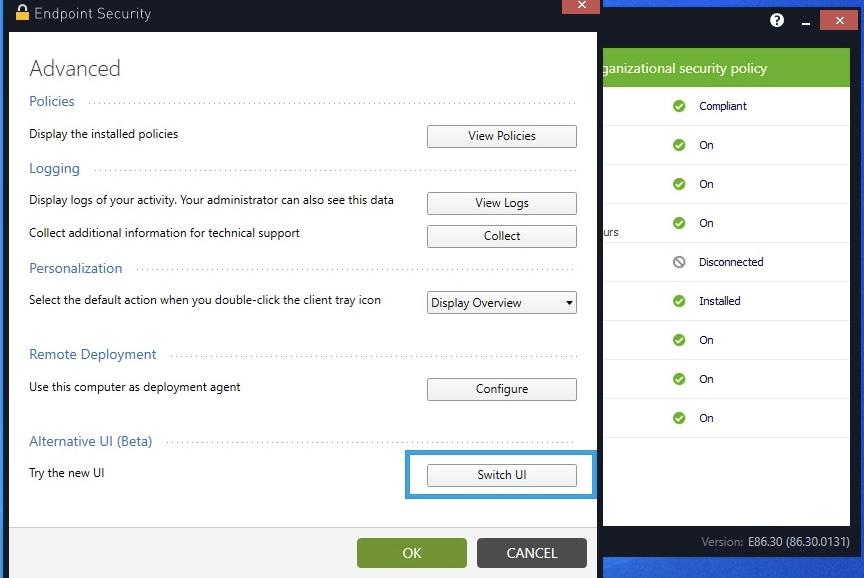Open the View Logs button
The image size is (864, 578).
point(501,203)
